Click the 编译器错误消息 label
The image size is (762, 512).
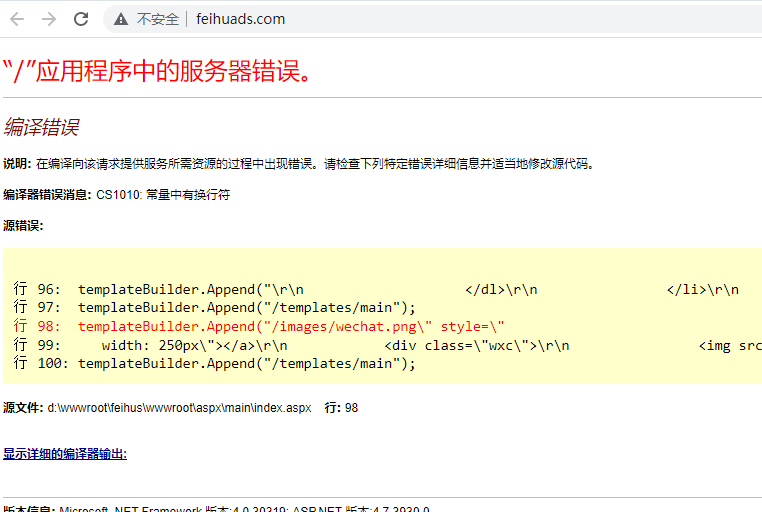[47, 195]
